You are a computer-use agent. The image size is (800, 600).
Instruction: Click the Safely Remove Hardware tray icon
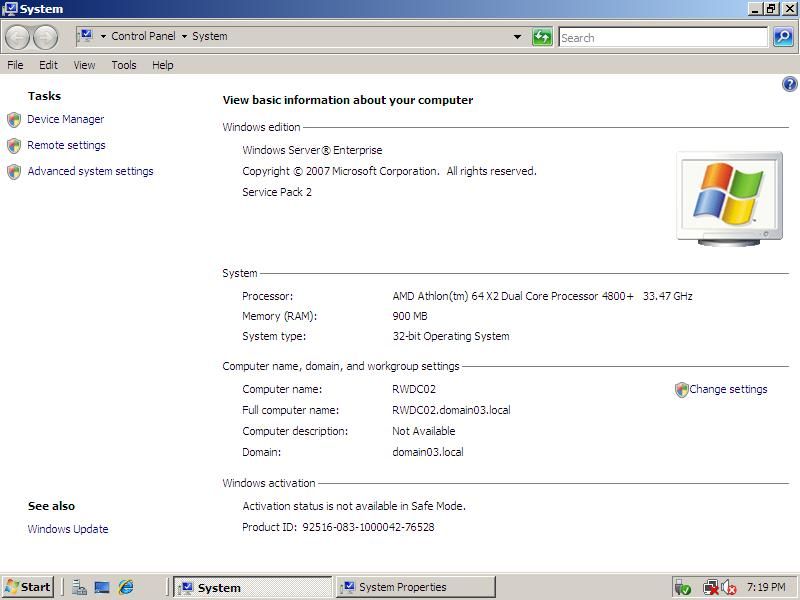[682, 588]
